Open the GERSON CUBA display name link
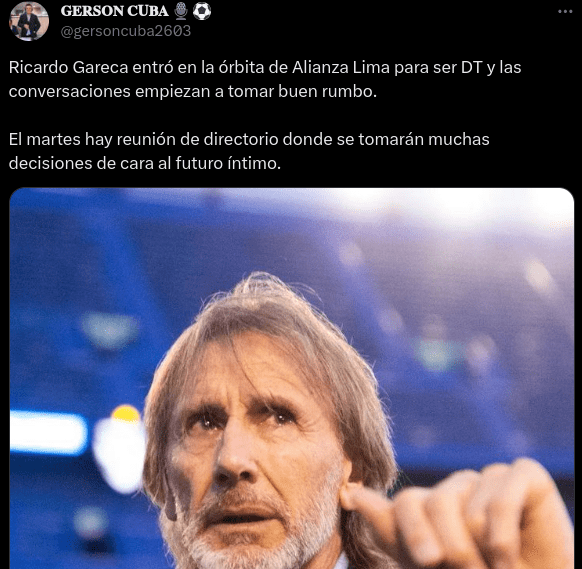The height and width of the screenshot is (569, 582). coord(114,11)
